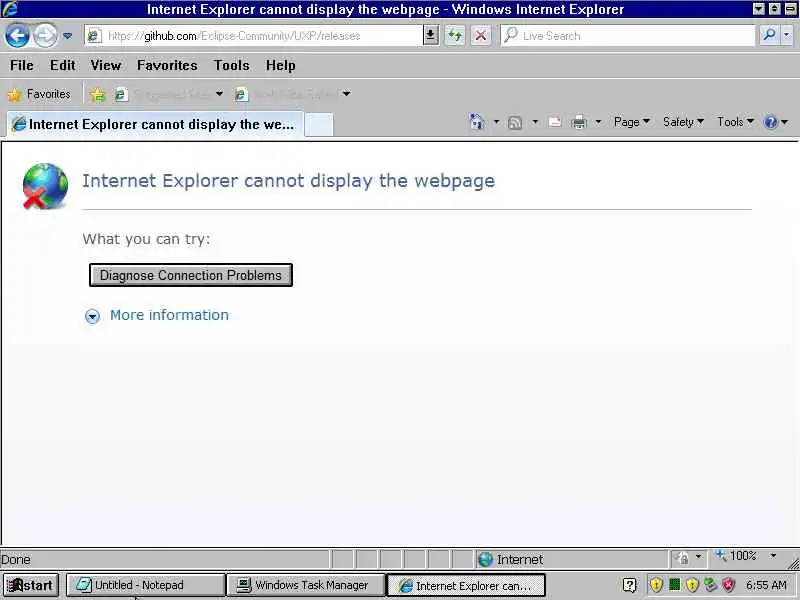Click the green Refresh button

coord(455,36)
